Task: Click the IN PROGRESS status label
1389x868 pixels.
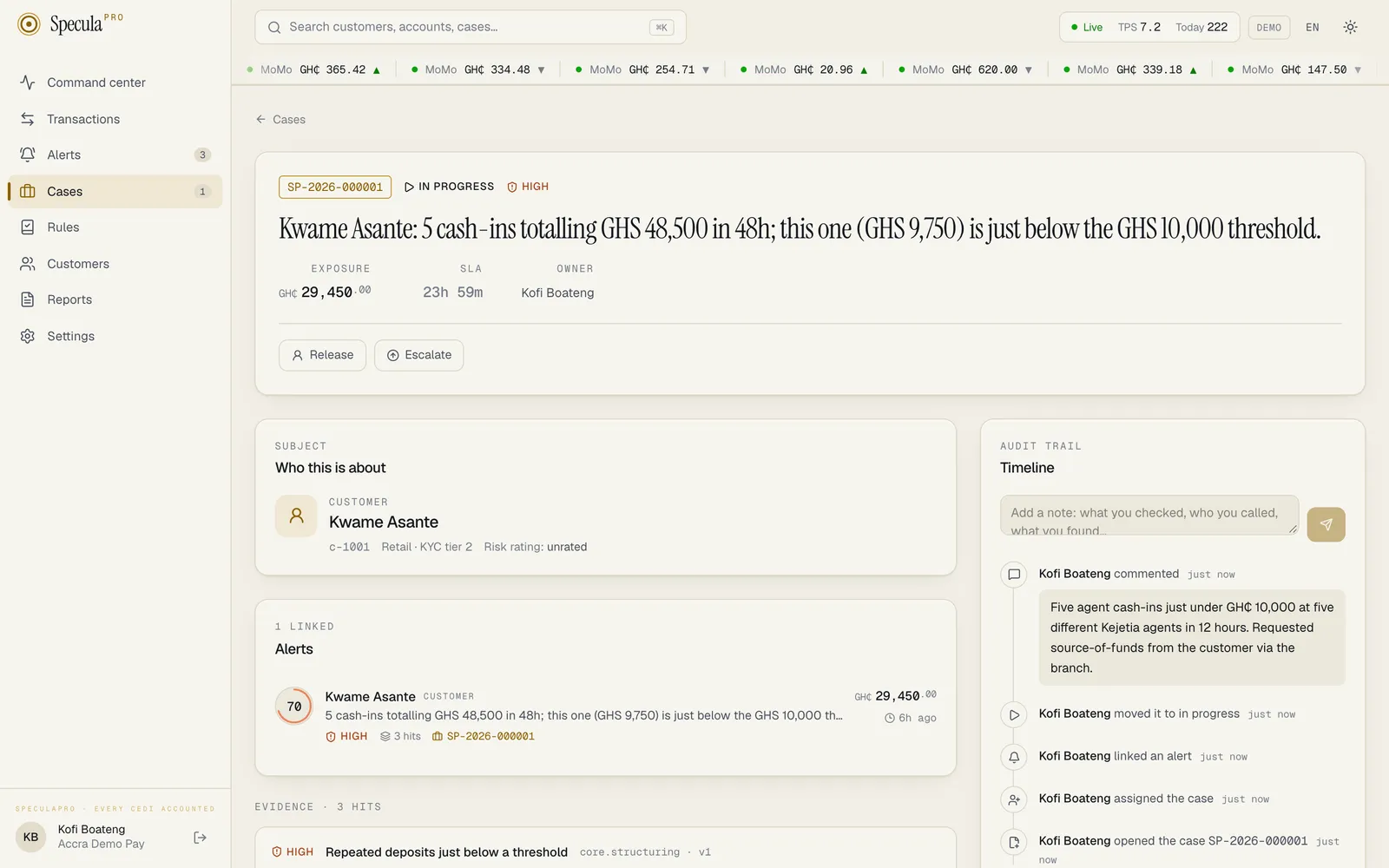Action: tap(449, 187)
